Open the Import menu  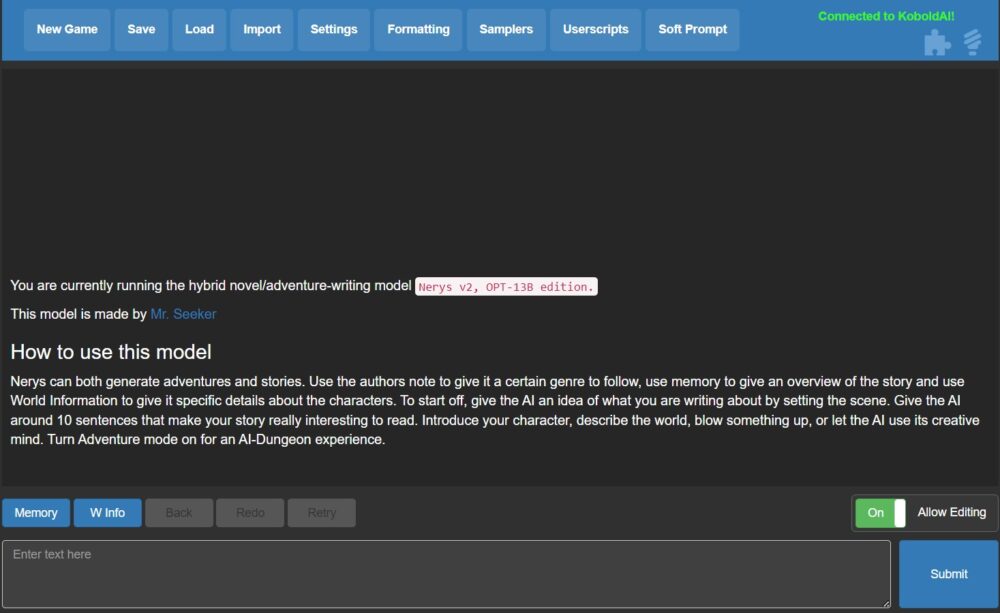point(261,29)
